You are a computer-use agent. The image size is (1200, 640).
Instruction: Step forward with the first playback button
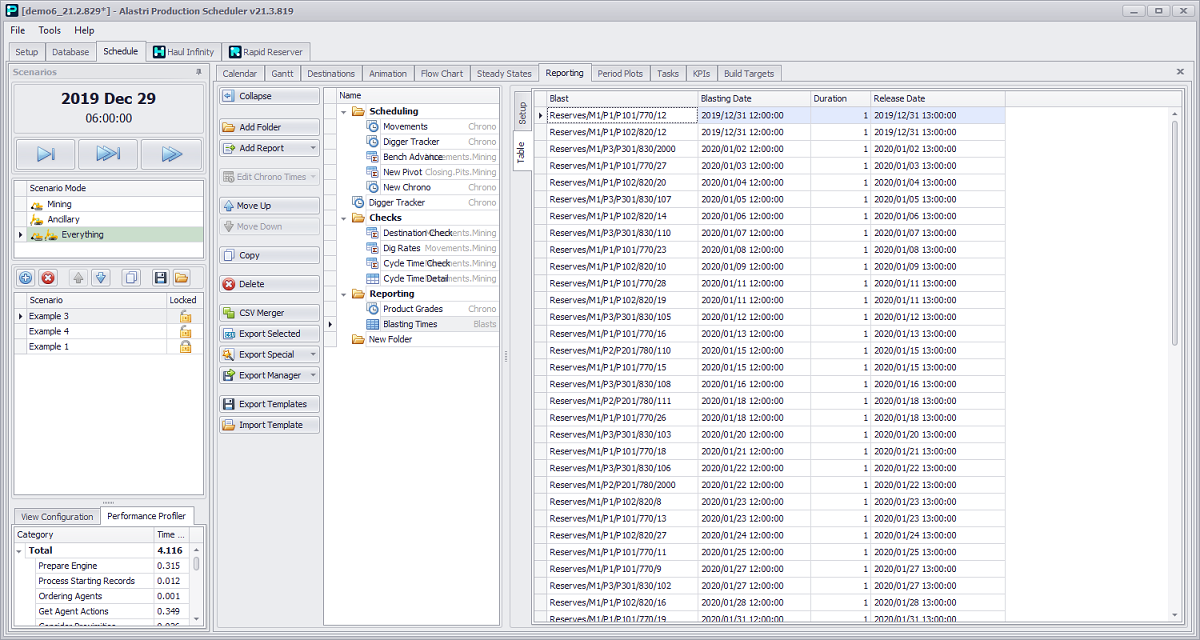tap(46, 154)
